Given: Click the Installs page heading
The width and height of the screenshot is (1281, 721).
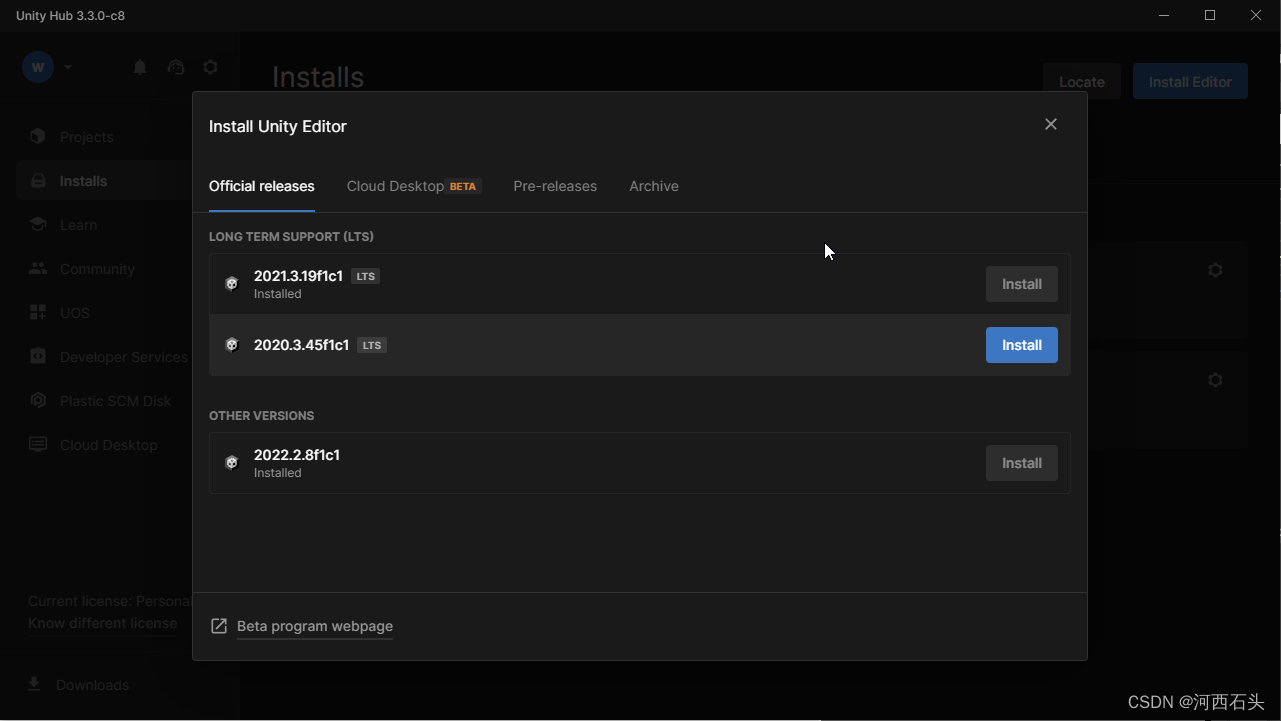Looking at the screenshot, I should (x=318, y=77).
